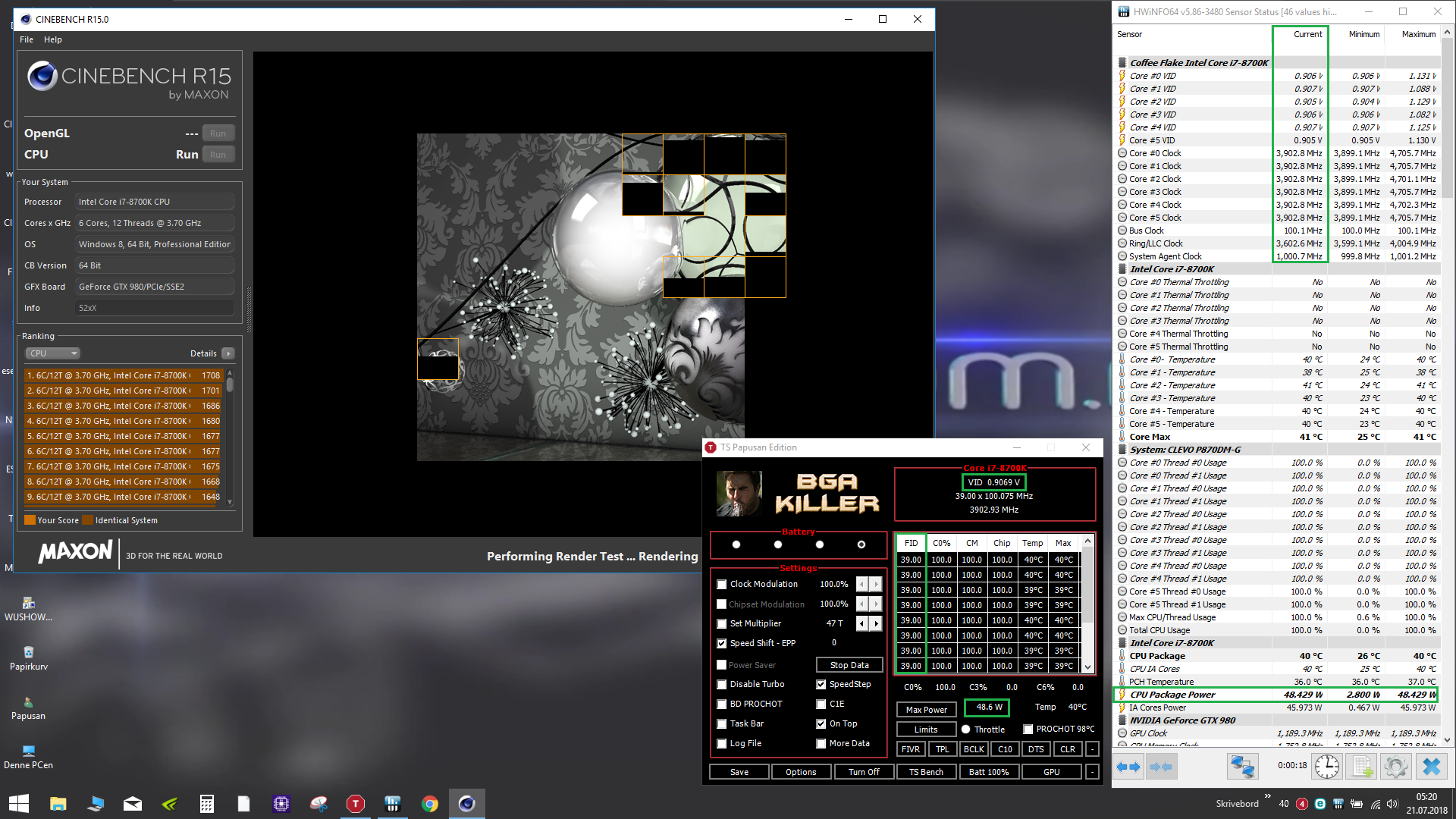The width and height of the screenshot is (1456, 819).
Task: Toggle the C1E checkbox
Action: (821, 704)
